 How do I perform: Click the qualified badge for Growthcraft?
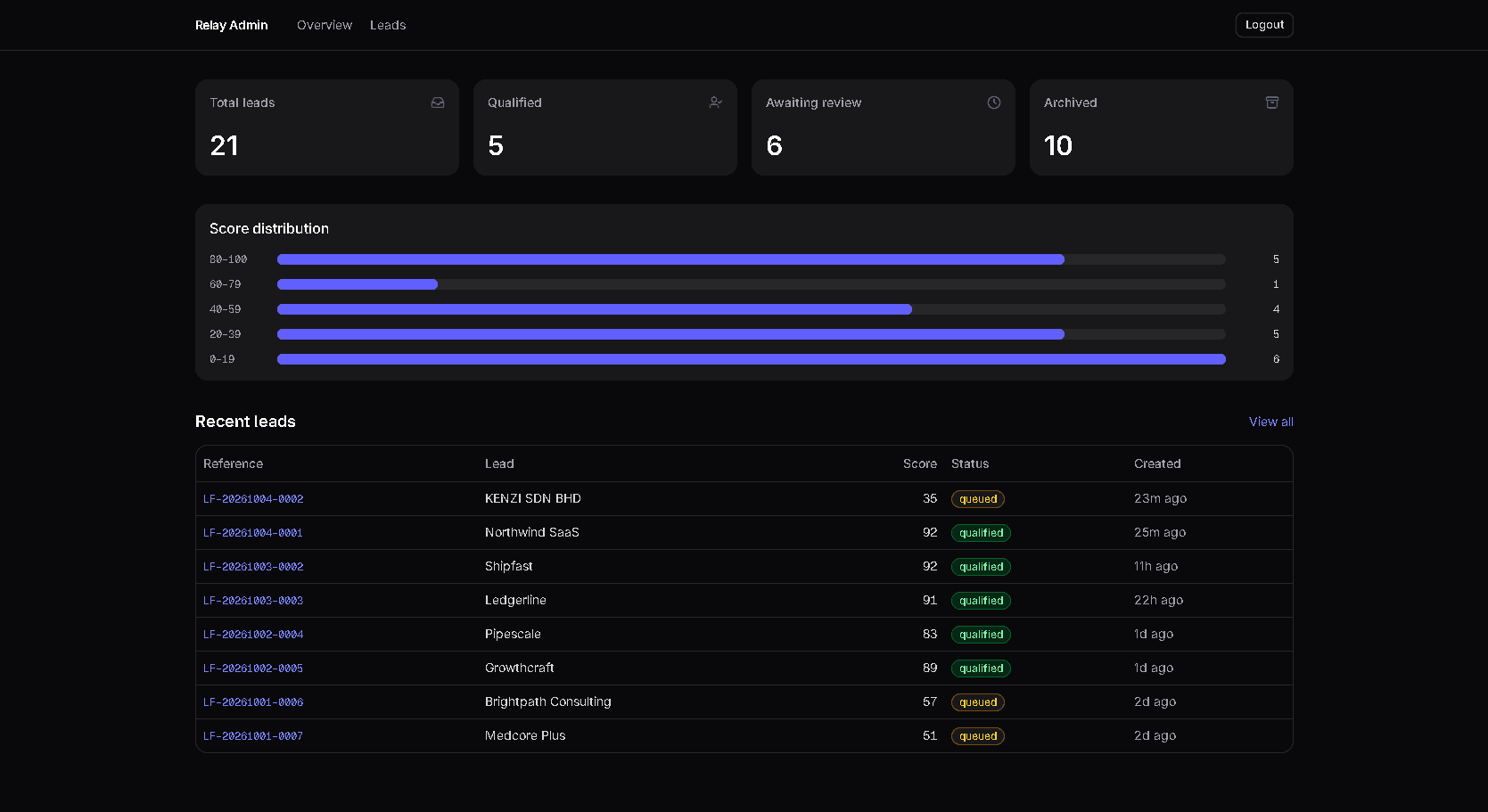[981, 668]
